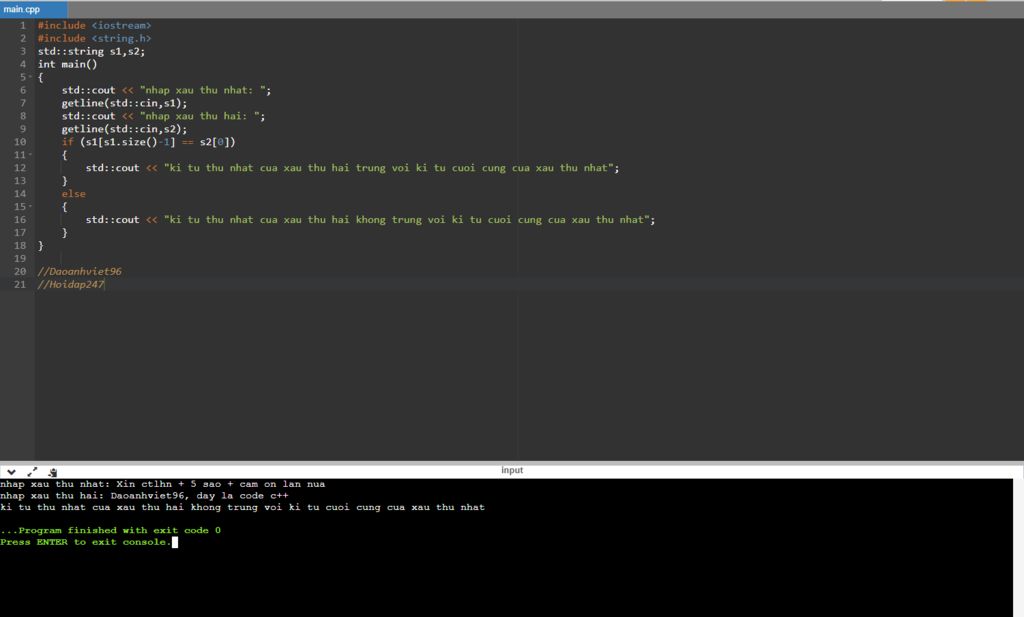Collapse the code fold at line 11
The image size is (1024, 617).
point(30,155)
